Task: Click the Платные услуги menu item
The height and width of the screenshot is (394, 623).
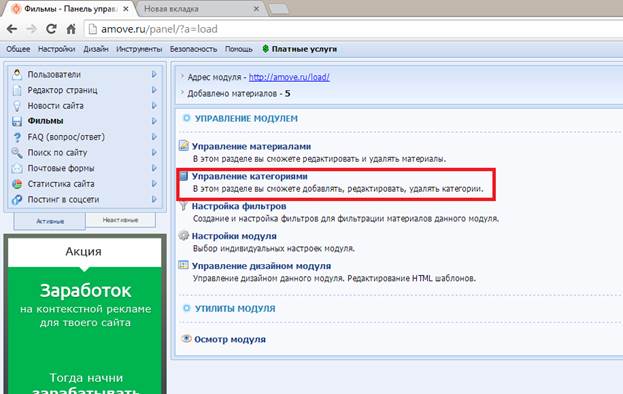Action: (x=304, y=49)
